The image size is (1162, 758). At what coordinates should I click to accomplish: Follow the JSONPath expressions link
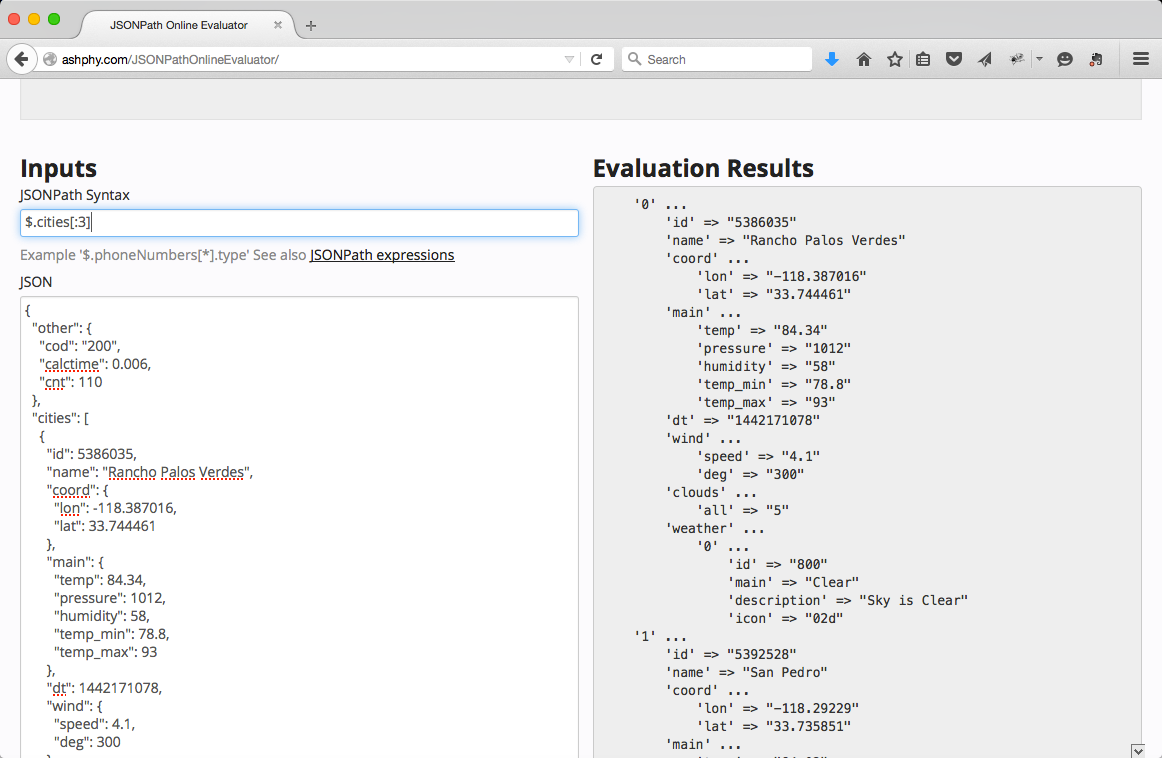pos(382,255)
